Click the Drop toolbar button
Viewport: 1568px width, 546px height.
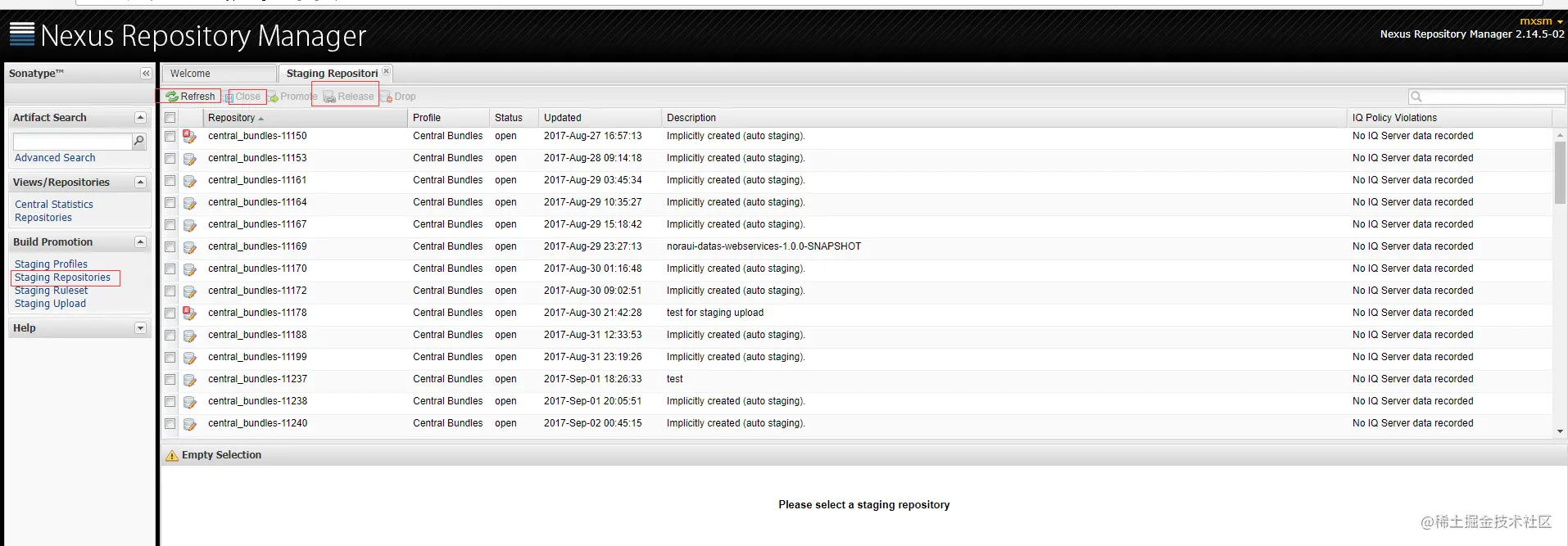coord(398,97)
